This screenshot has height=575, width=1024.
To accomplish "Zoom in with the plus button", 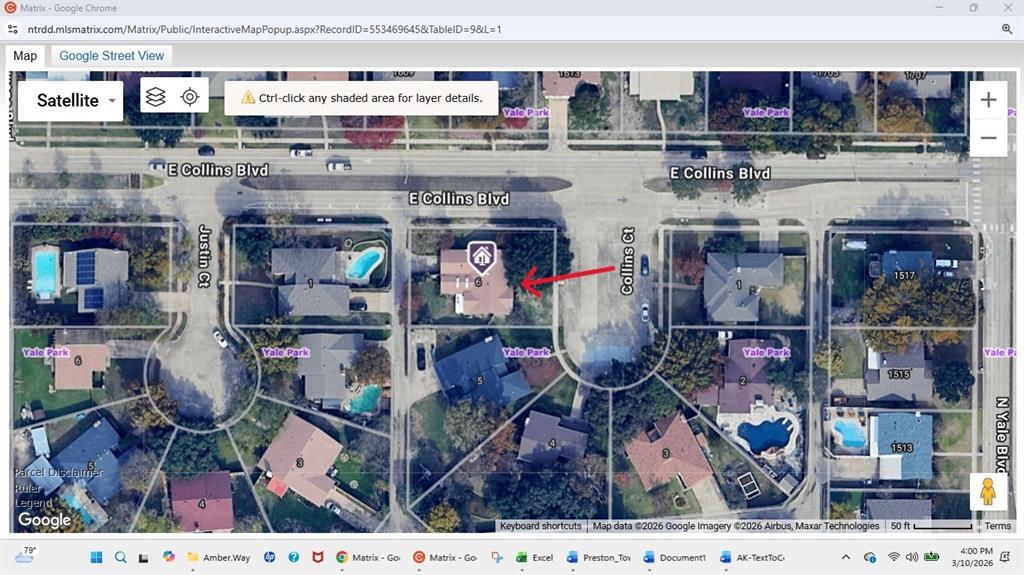I will point(988,100).
